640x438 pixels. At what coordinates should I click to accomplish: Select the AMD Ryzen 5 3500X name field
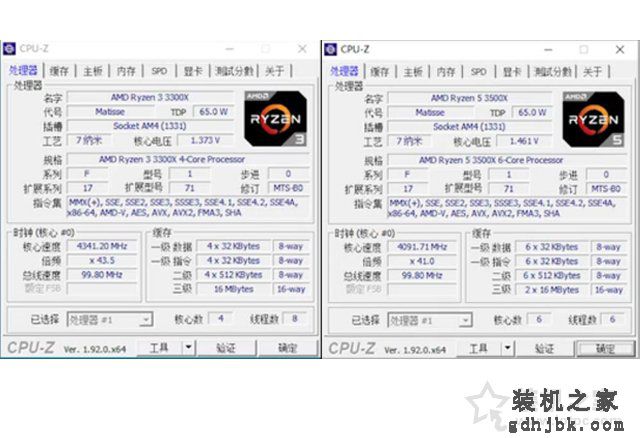pyautogui.click(x=469, y=98)
